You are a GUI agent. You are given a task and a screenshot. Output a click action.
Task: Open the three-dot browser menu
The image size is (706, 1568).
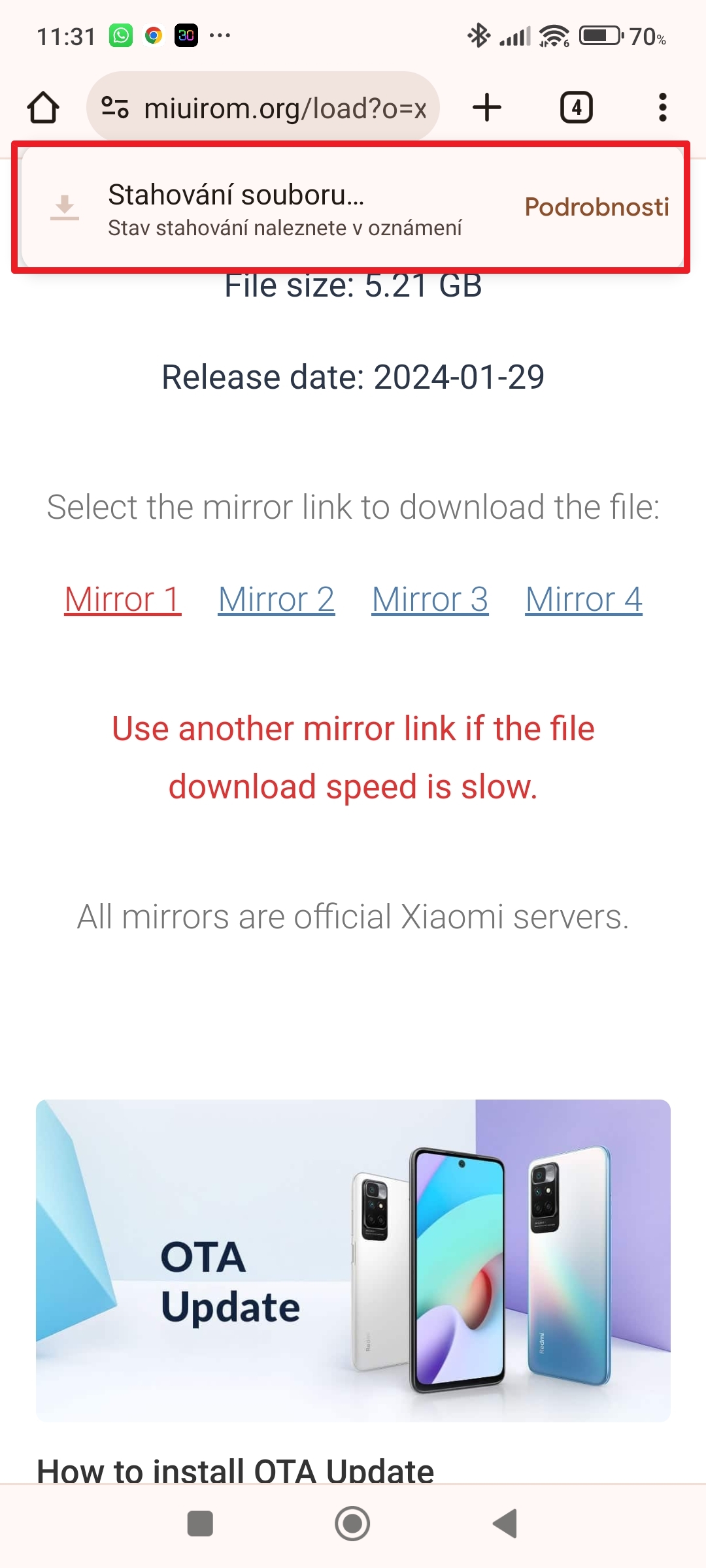point(662,108)
